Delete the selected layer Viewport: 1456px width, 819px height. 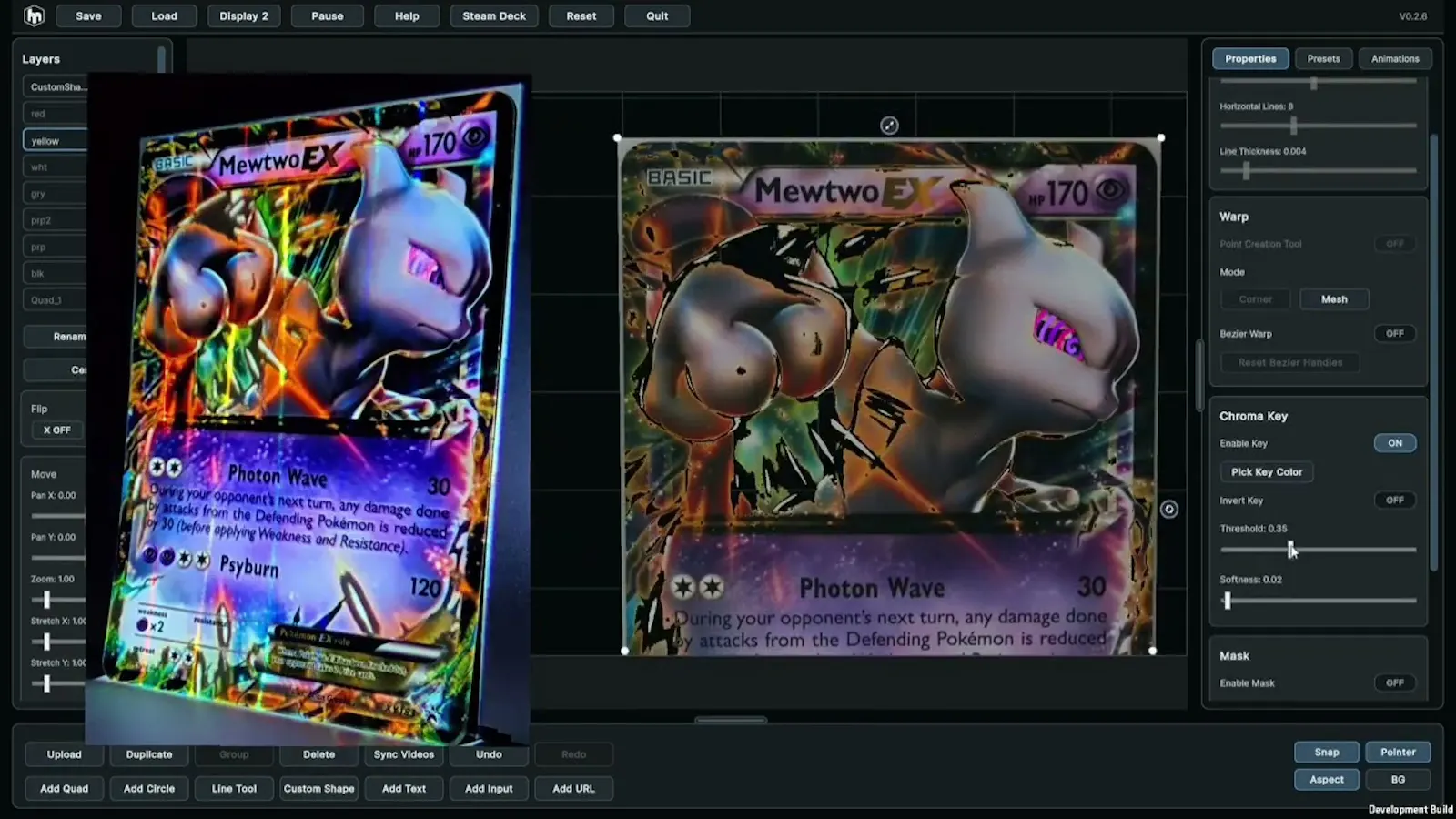pos(318,754)
